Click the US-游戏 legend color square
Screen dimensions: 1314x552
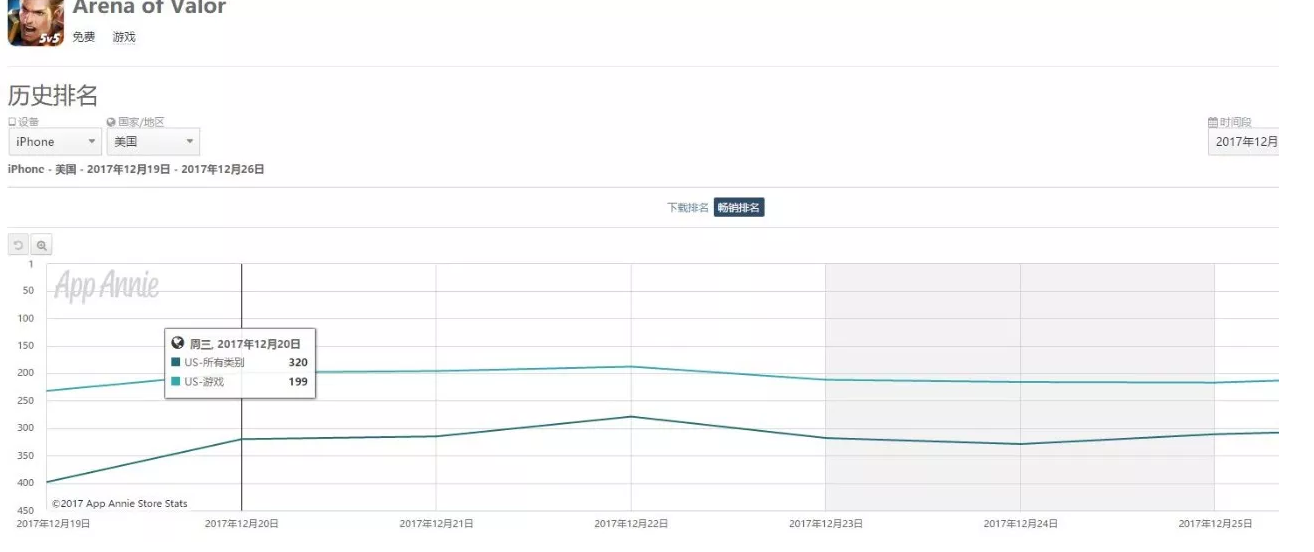click(x=176, y=381)
